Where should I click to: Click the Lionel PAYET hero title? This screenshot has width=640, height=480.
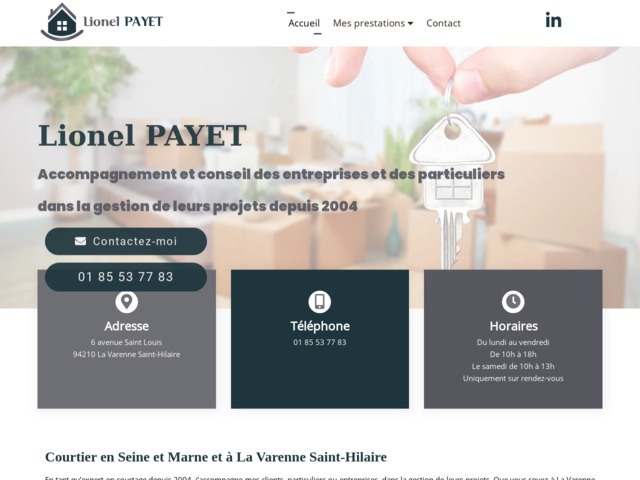click(x=142, y=136)
